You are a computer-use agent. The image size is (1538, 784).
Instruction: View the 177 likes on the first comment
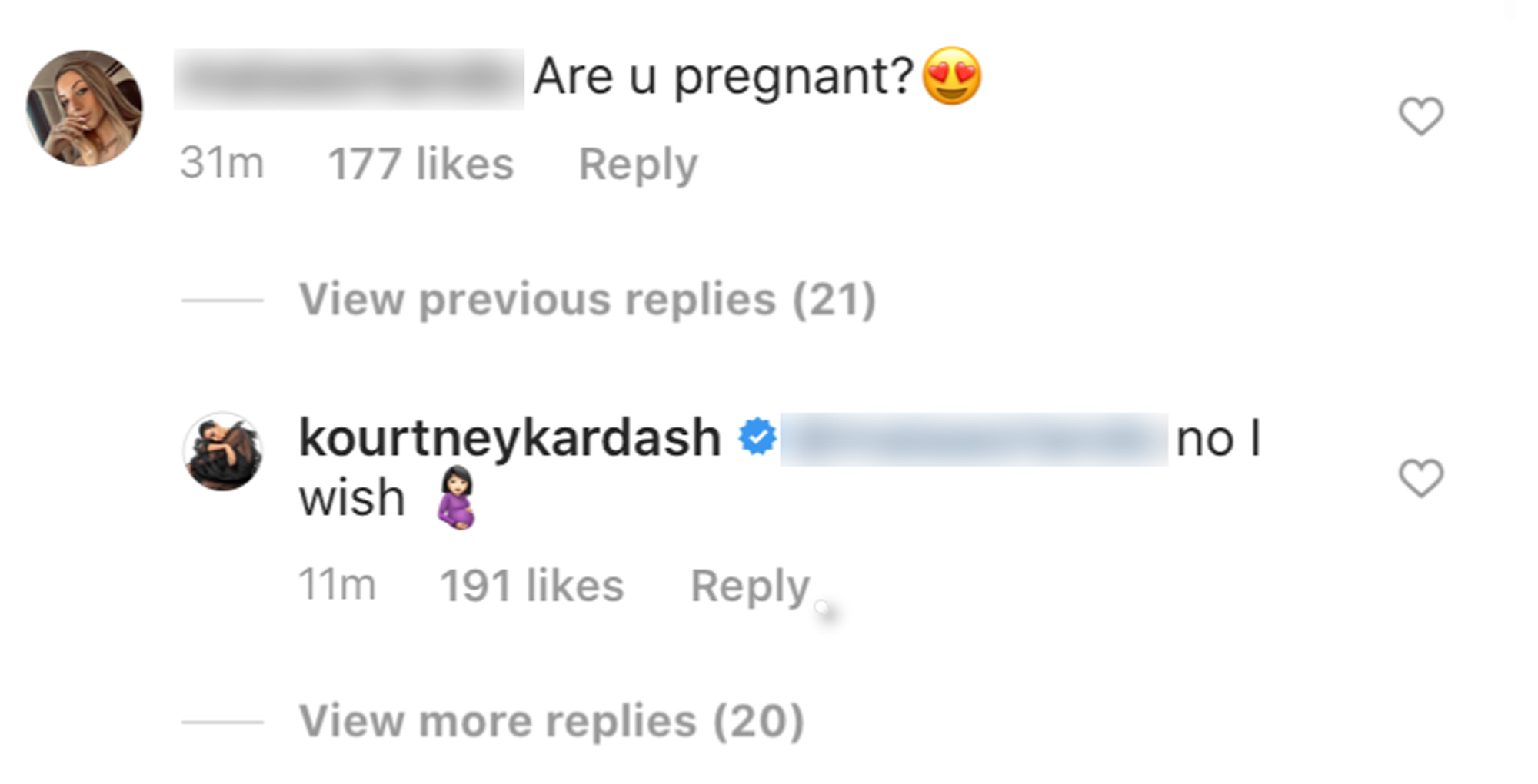[421, 163]
